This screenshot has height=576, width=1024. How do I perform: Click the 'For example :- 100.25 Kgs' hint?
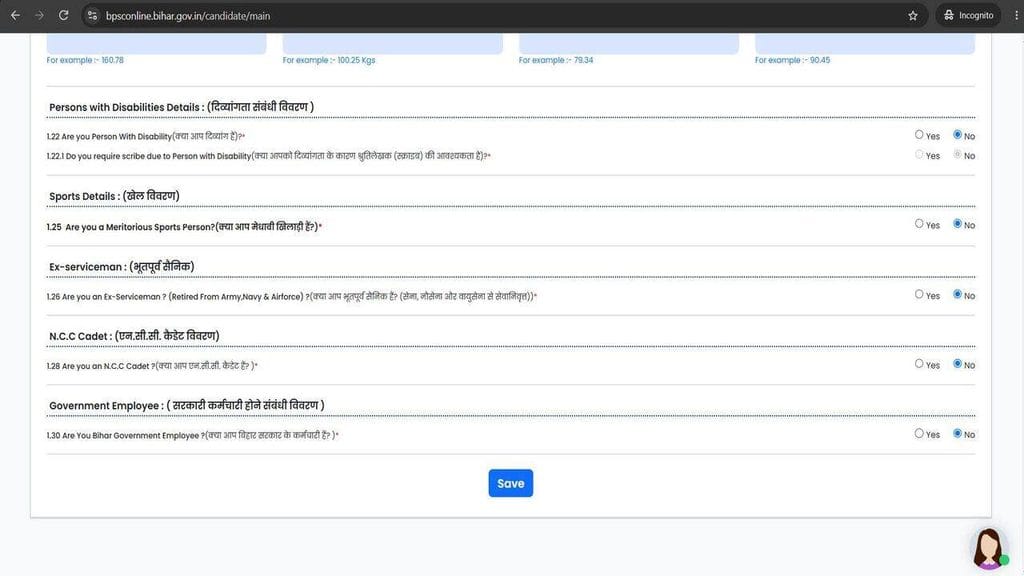click(x=328, y=60)
